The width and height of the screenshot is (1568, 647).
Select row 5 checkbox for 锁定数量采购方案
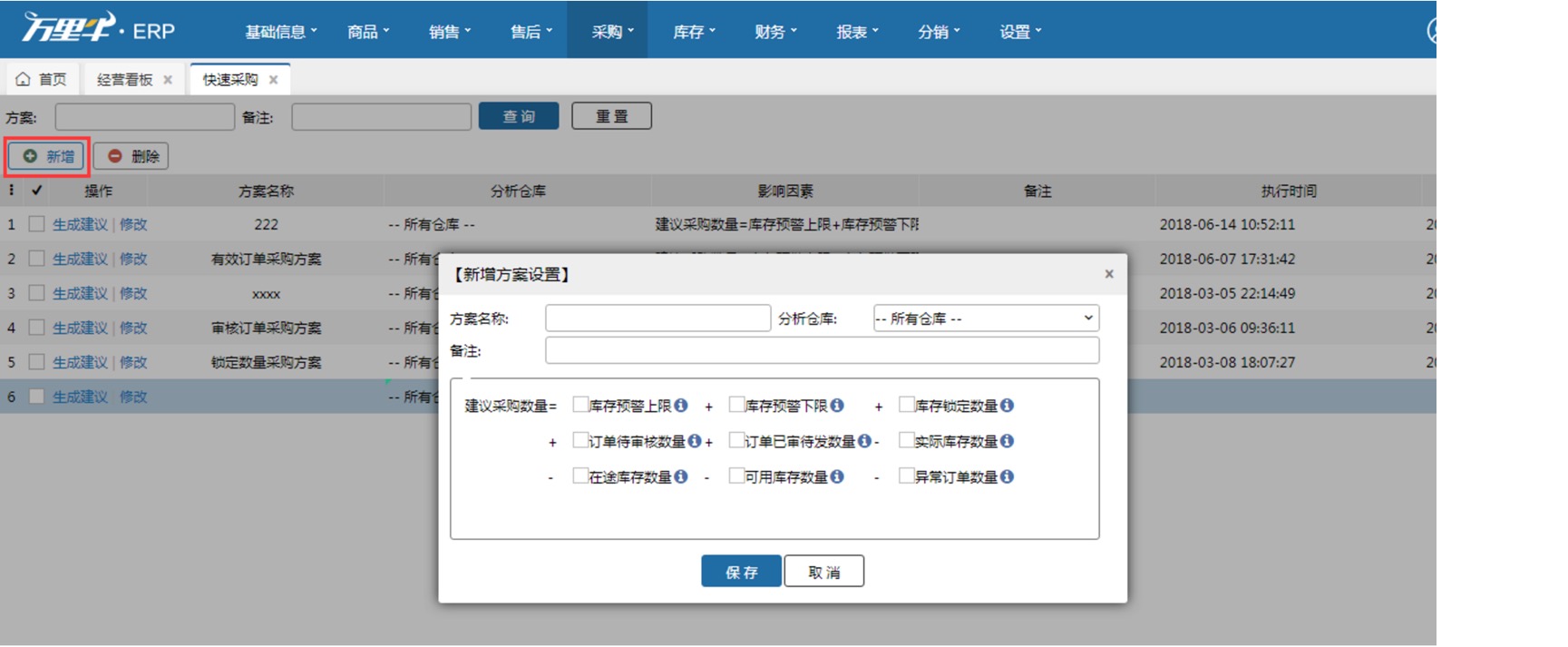coord(36,362)
